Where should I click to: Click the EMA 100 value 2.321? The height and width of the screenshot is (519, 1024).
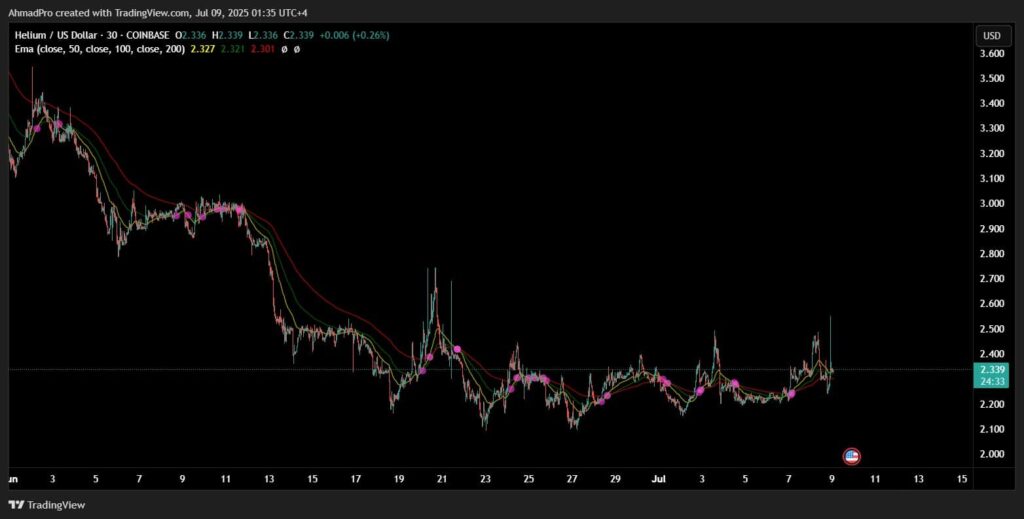pyautogui.click(x=232, y=49)
